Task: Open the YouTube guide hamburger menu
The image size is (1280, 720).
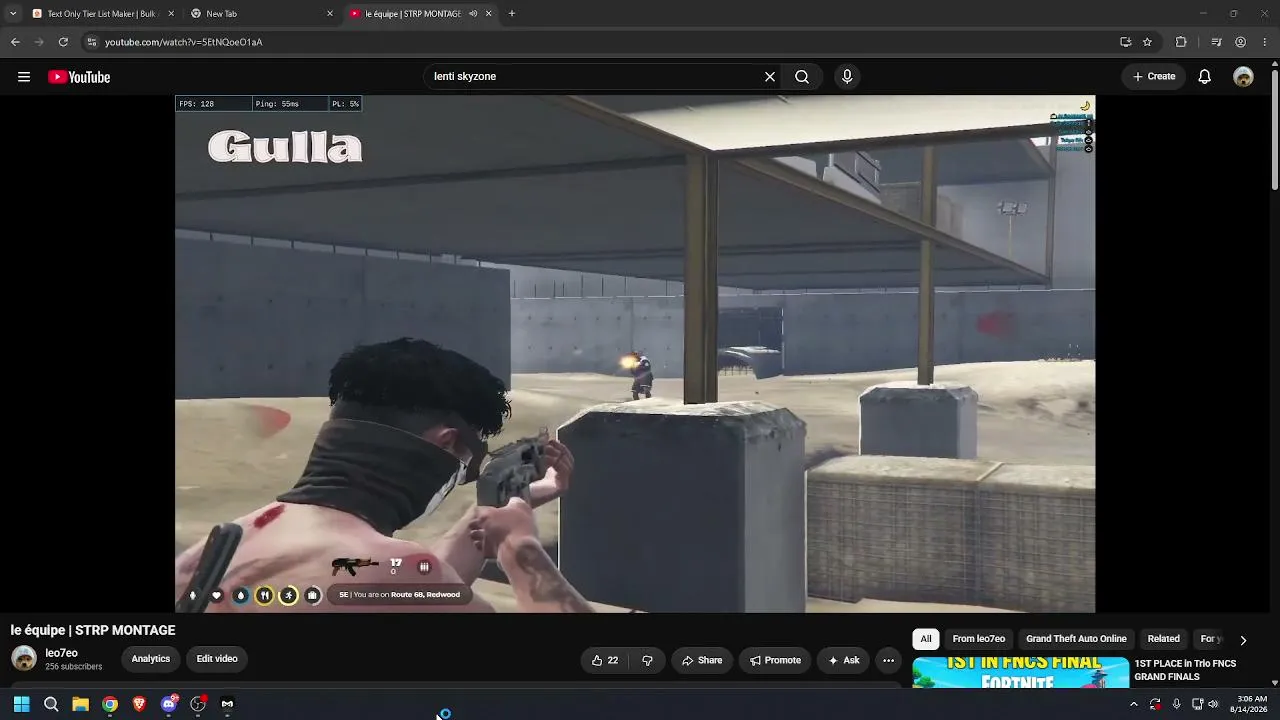Action: 24,77
